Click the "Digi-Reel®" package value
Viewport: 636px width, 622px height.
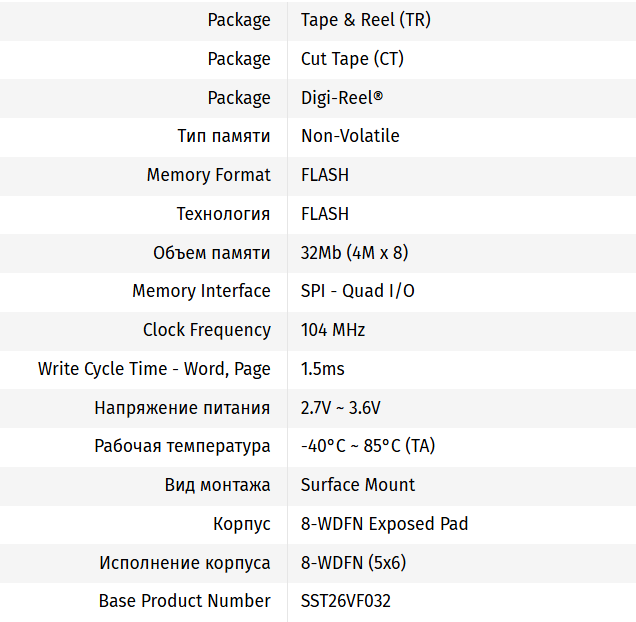(342, 98)
